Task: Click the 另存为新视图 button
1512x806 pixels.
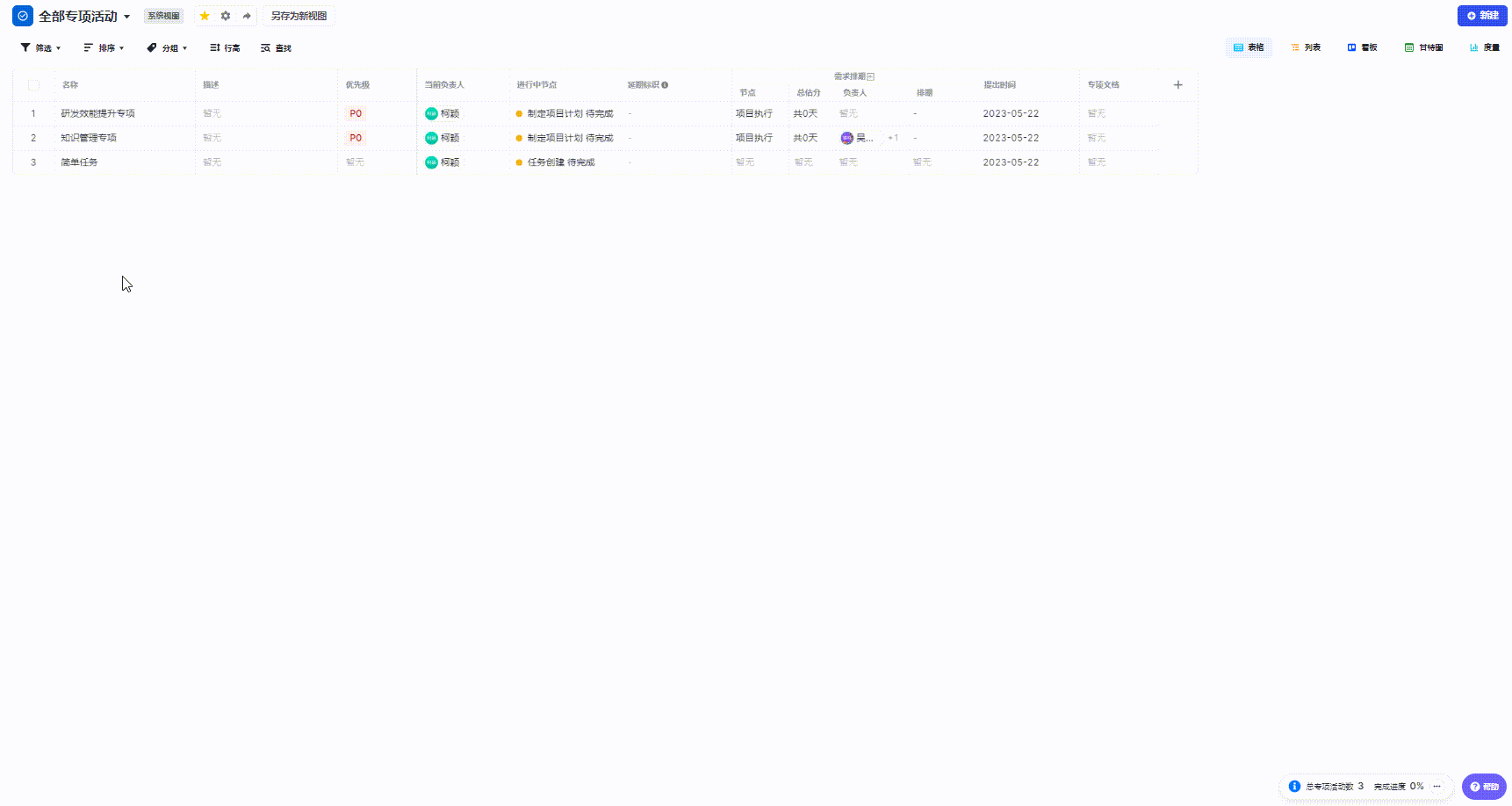Action: [x=299, y=16]
